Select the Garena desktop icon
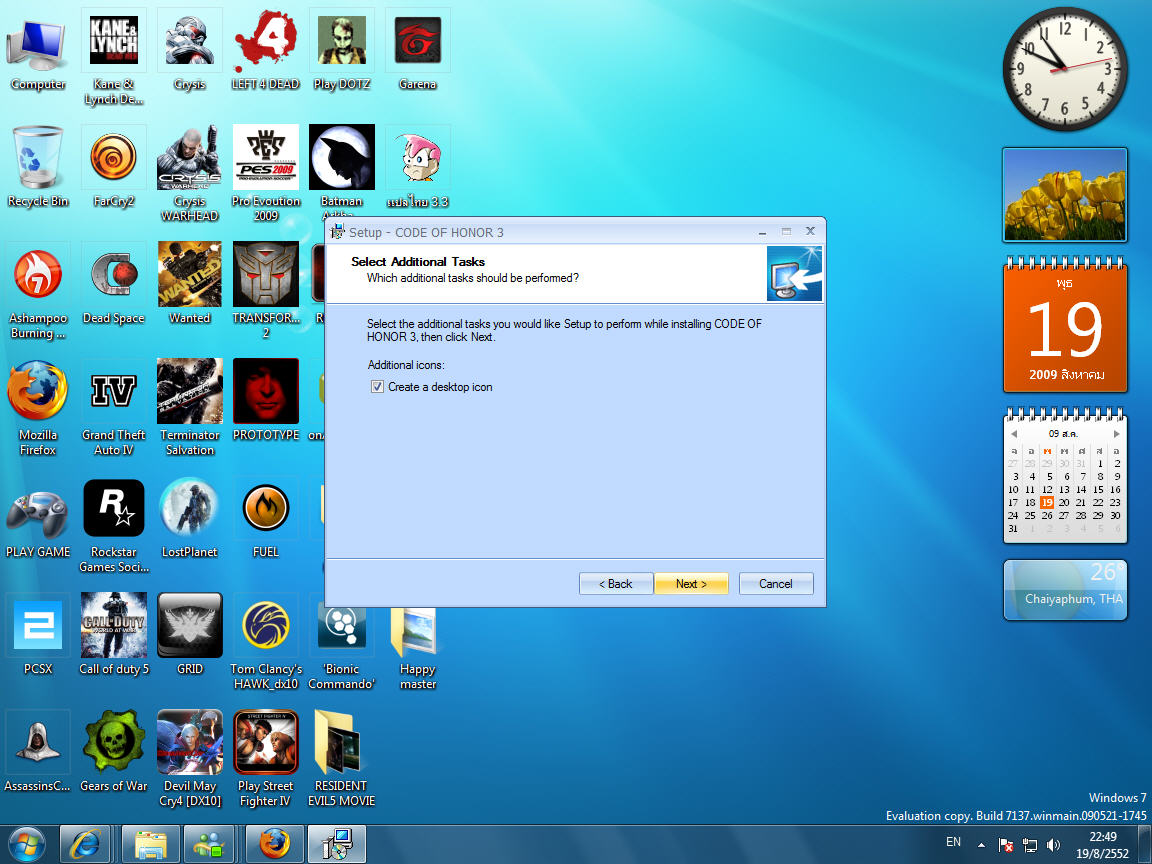This screenshot has width=1152, height=864. point(417,51)
